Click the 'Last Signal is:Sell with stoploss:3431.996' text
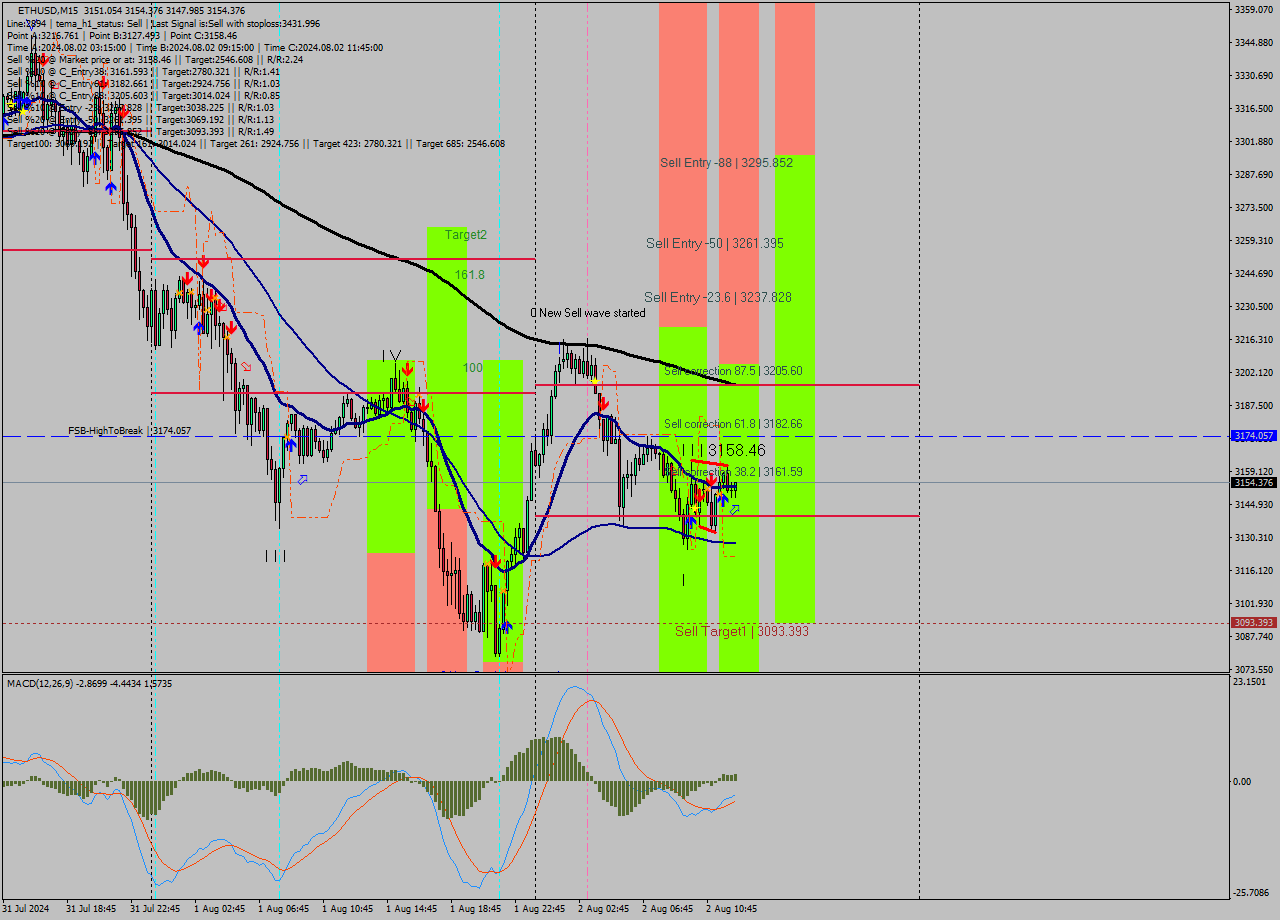The image size is (1280, 920). point(235,23)
